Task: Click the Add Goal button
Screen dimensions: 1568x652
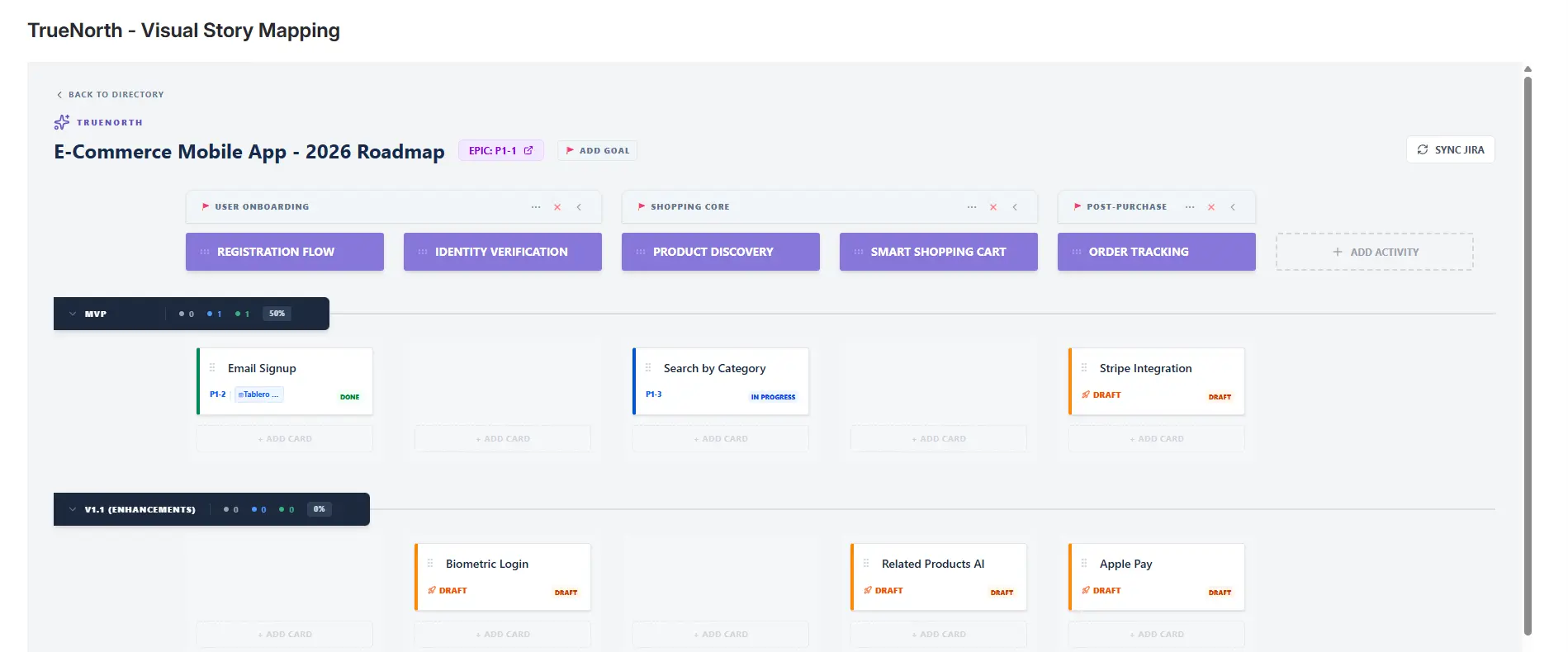Action: (597, 150)
